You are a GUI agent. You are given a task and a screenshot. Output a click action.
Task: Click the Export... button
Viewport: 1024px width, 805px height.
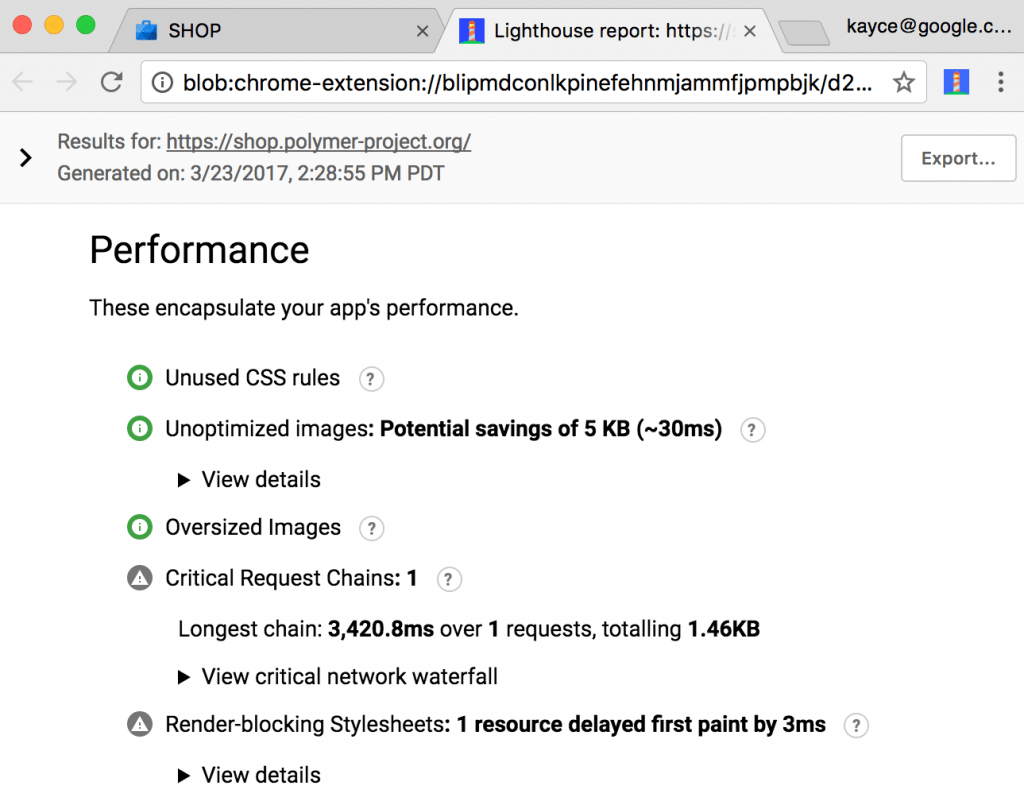pos(958,158)
